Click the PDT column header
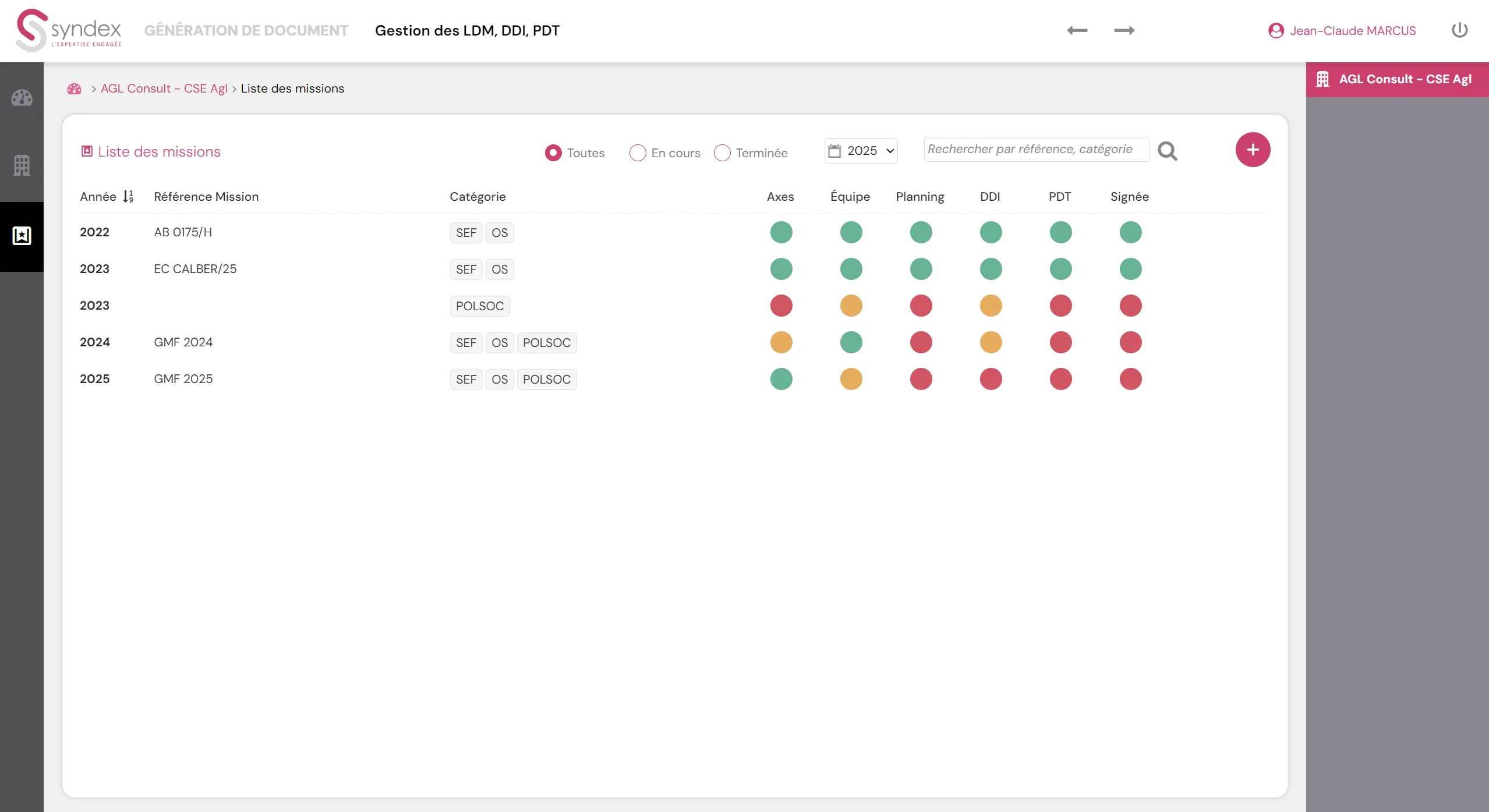The image size is (1489, 812). [x=1059, y=197]
